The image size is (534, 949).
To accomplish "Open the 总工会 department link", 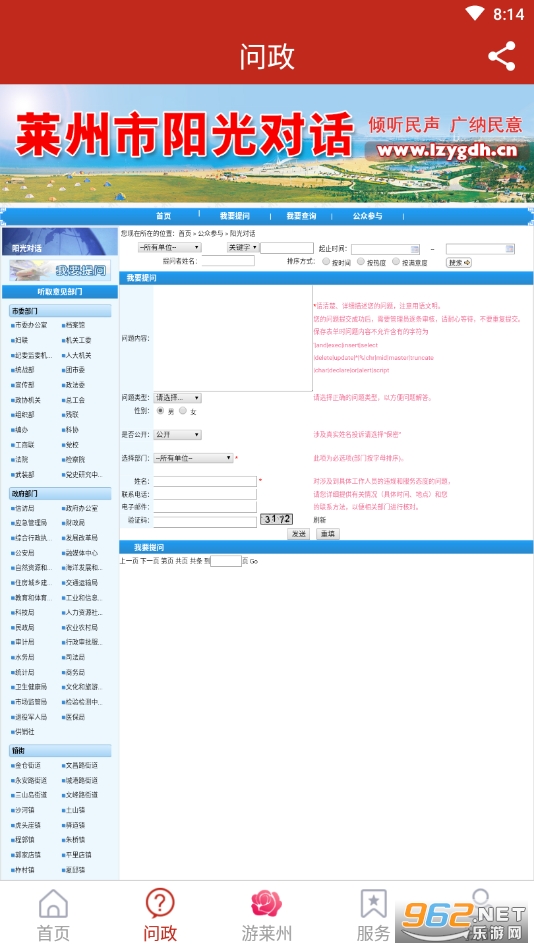I will tap(75, 400).
